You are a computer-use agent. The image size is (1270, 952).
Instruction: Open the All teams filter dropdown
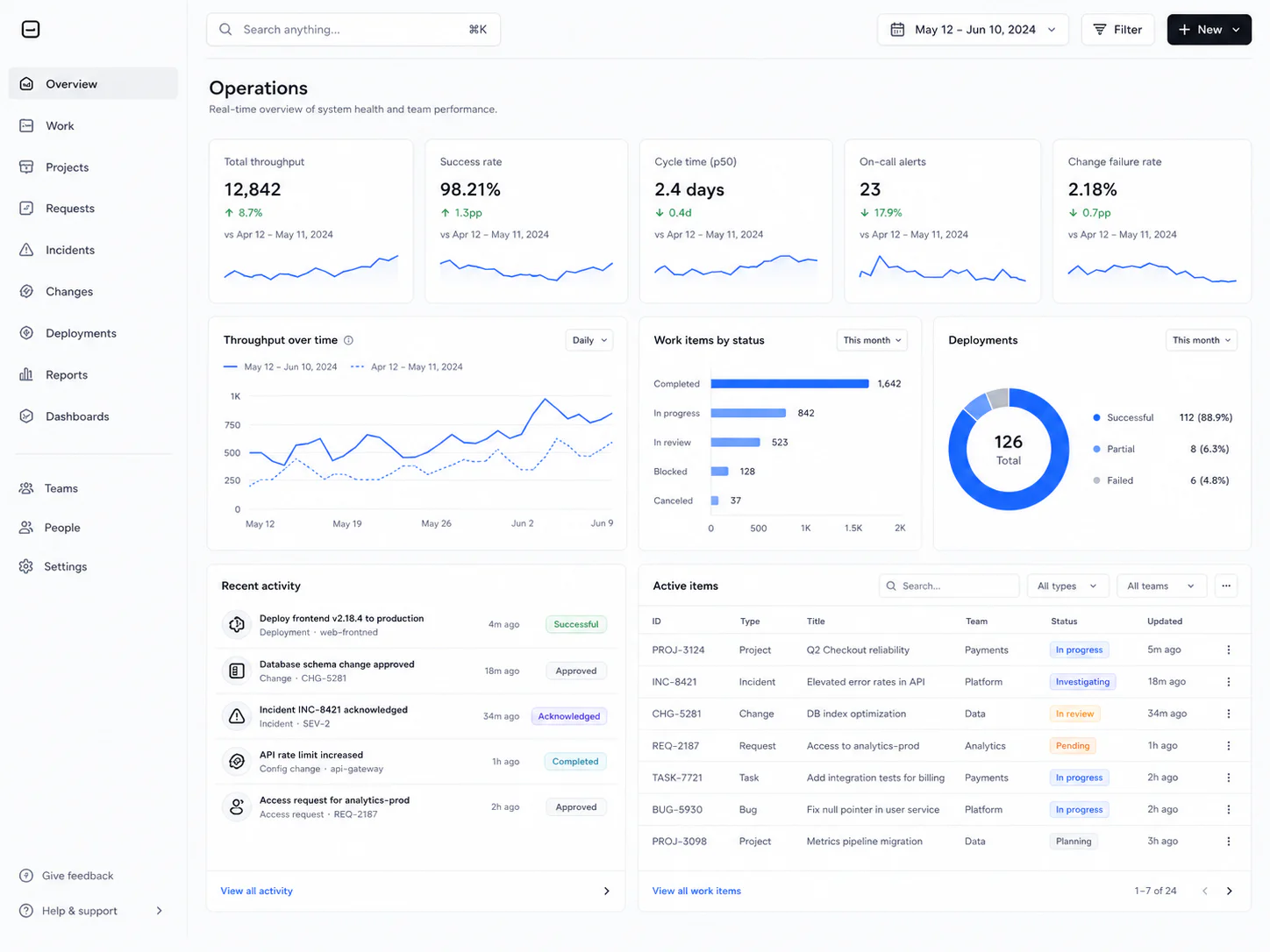[x=1161, y=586]
